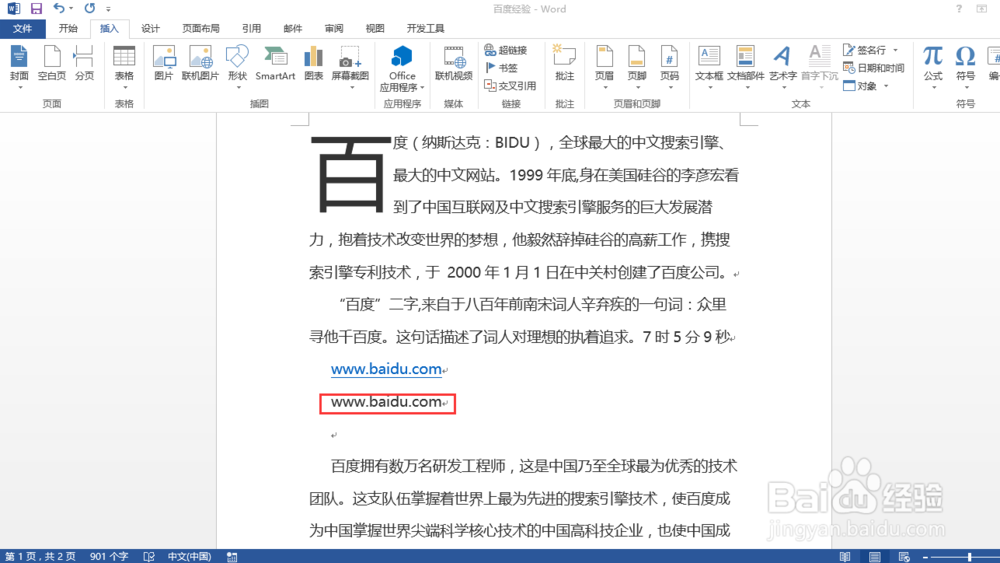Expand Customize Quick Access Toolbar arrow
Image resolution: width=1000 pixels, height=563 pixels.
click(108, 9)
